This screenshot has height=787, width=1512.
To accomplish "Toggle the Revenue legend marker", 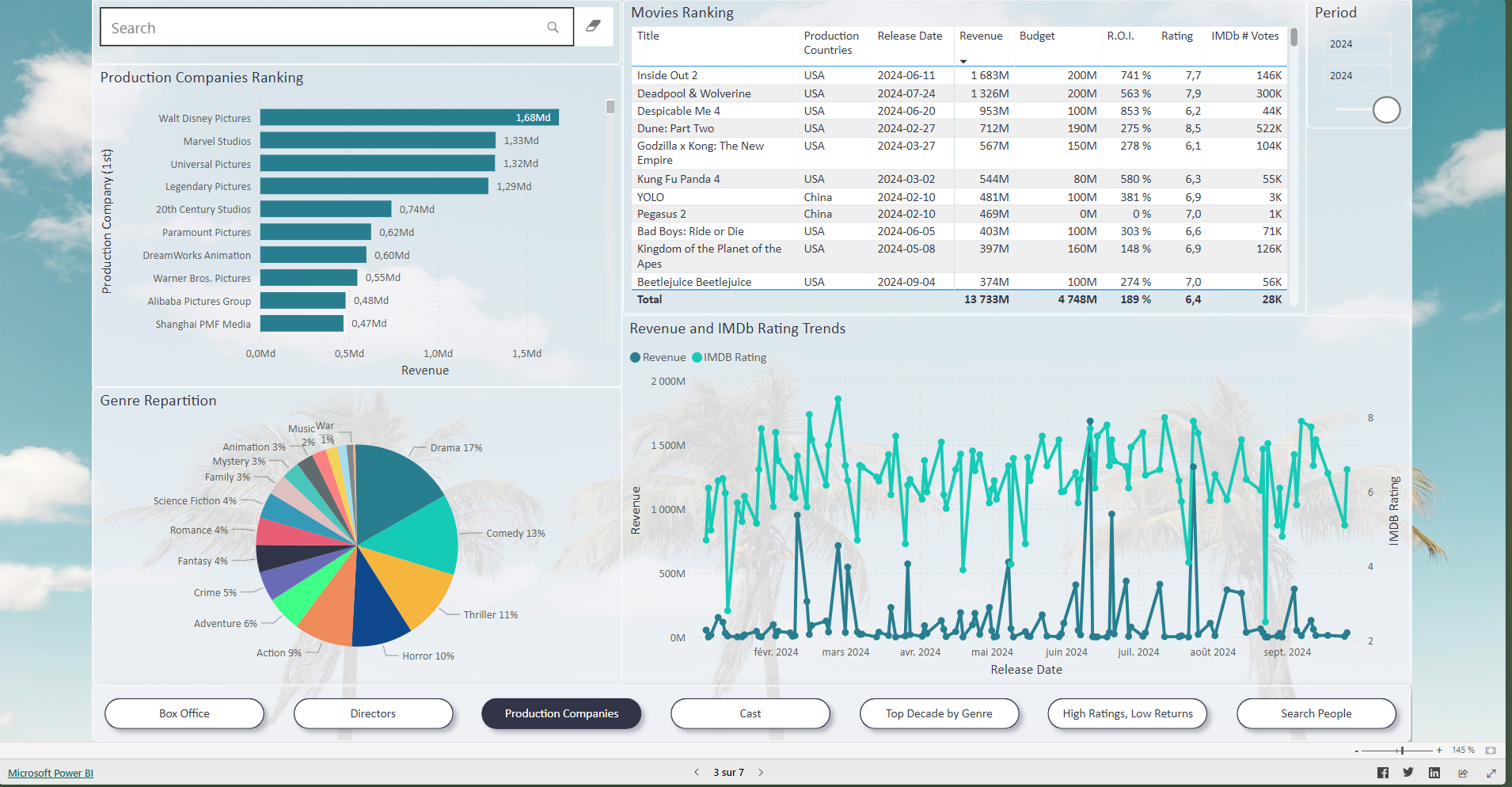I will [635, 358].
